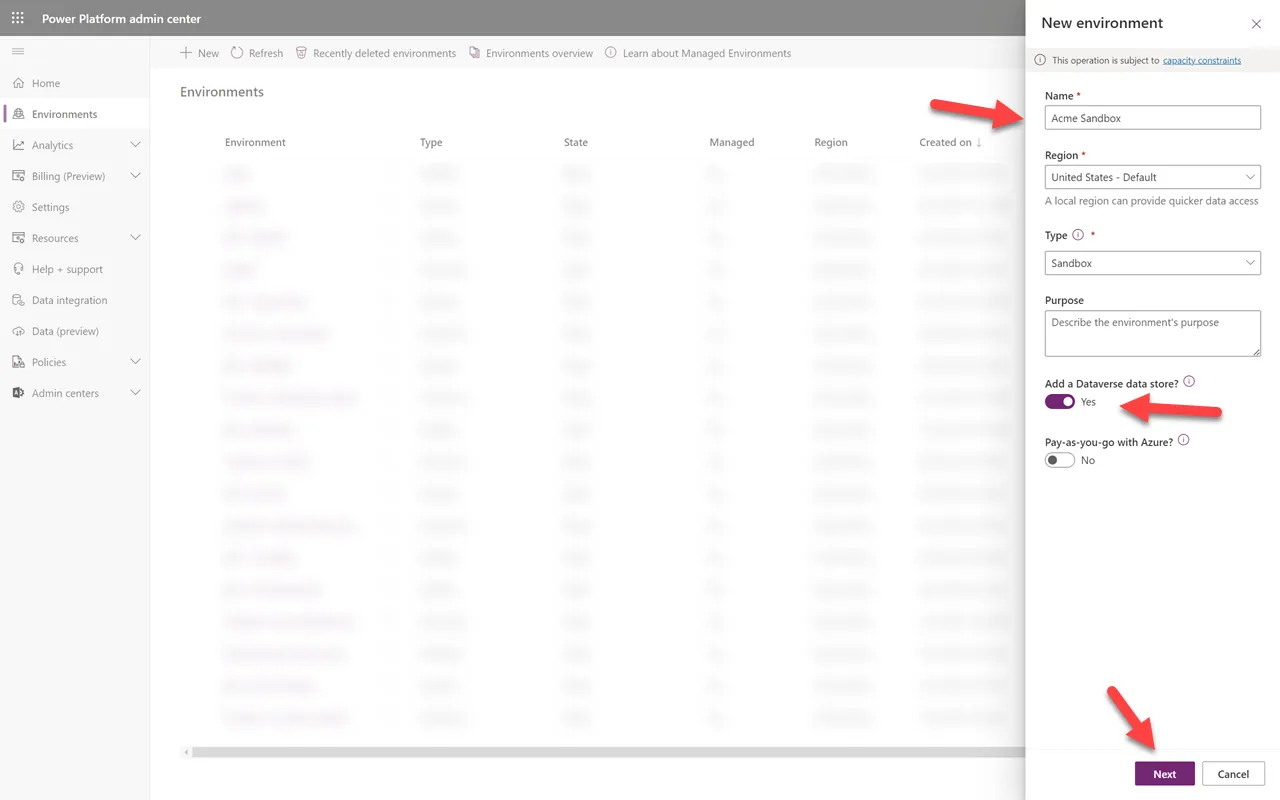Click the Purpose description text field

click(x=1152, y=333)
